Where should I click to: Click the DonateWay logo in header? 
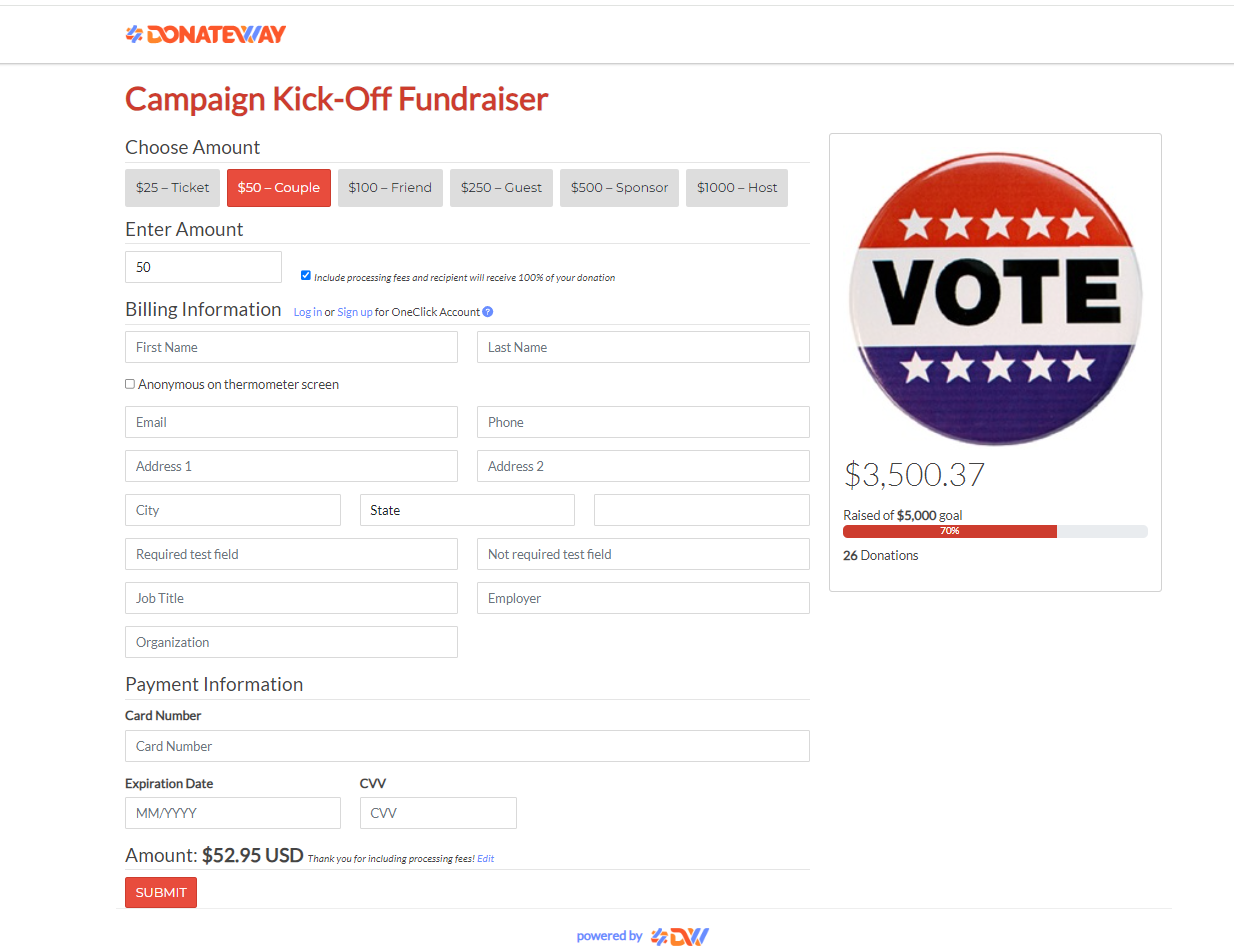pos(206,34)
